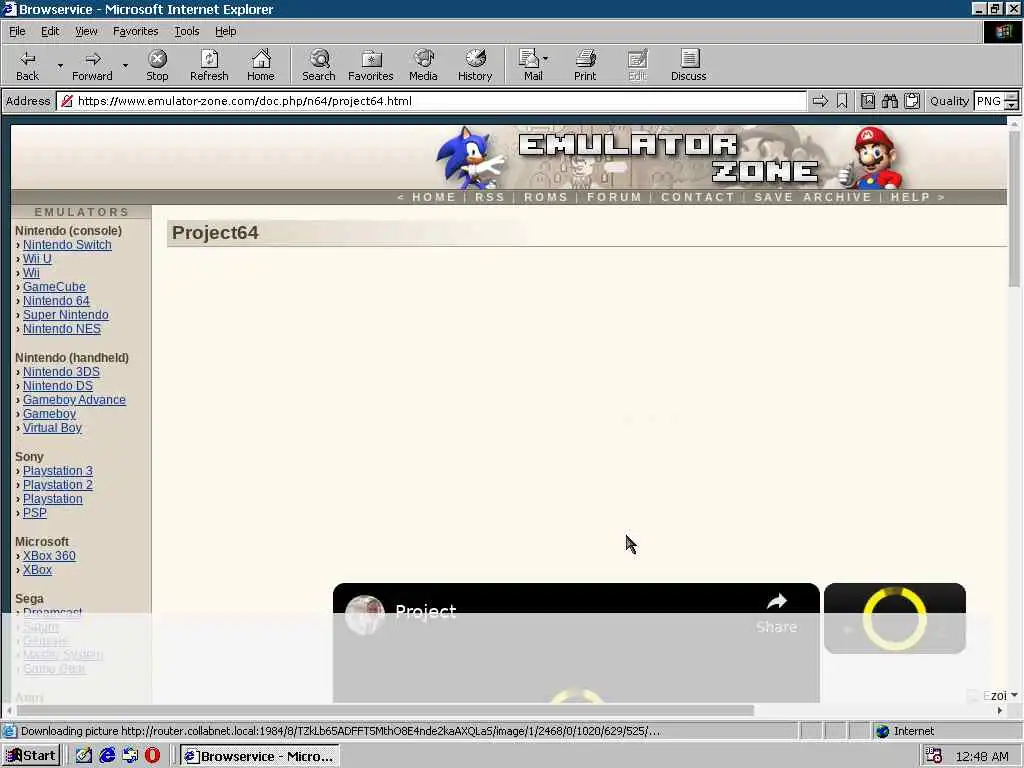The image size is (1024, 768).
Task: Open the File menu
Action: pos(17,31)
